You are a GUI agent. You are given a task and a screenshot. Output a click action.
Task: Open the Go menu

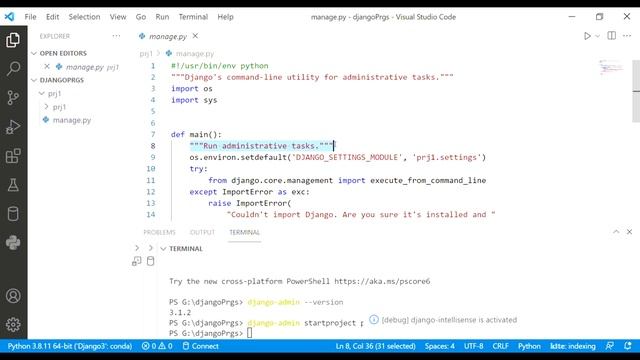141,17
